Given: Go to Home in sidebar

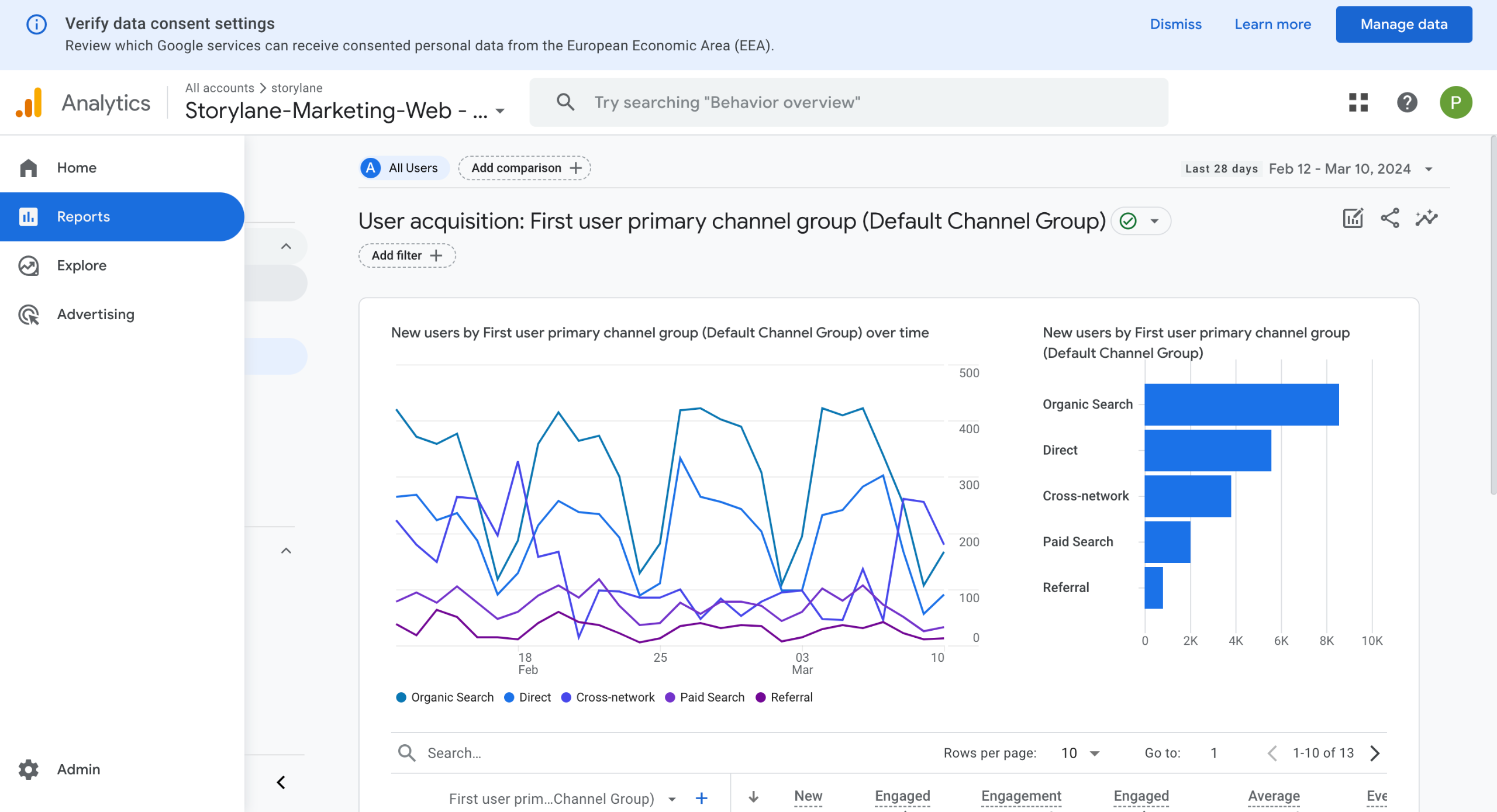Looking at the screenshot, I should click(x=122, y=168).
